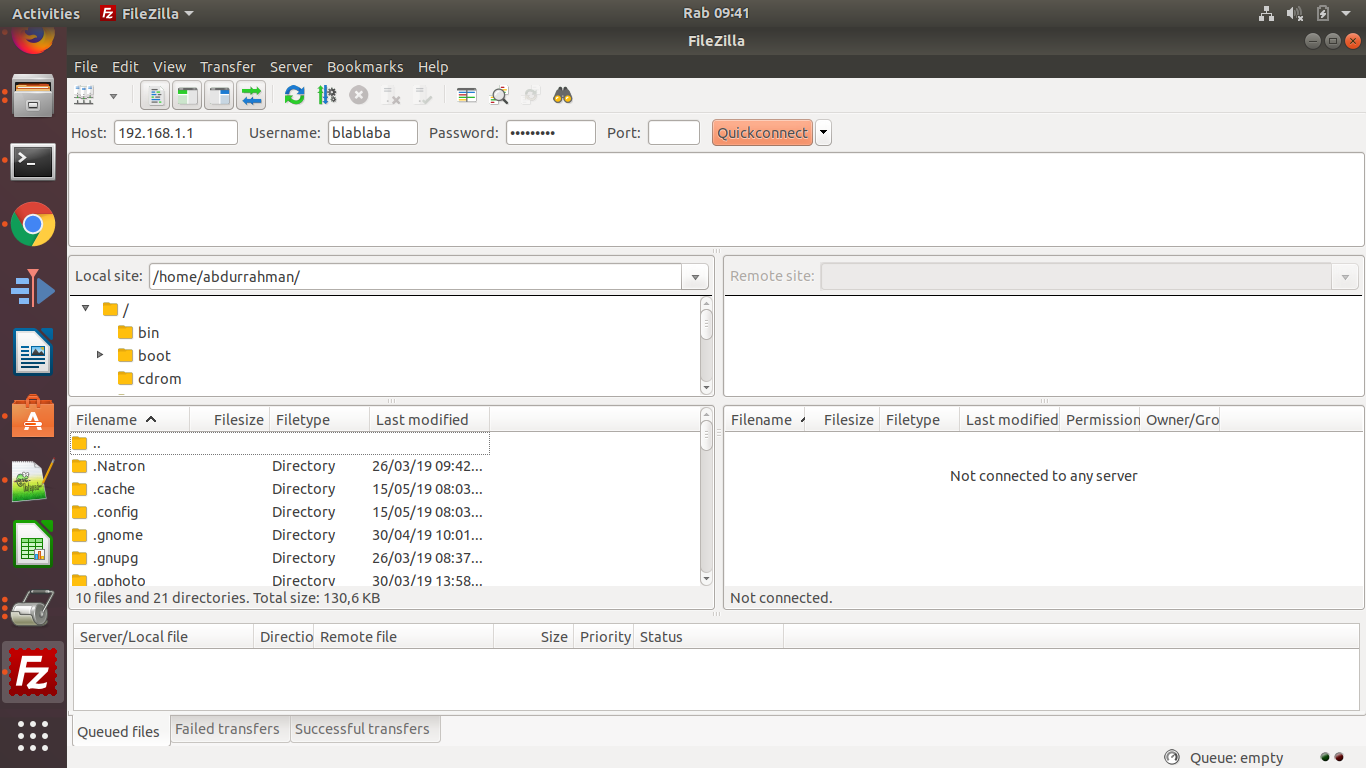Expand the boot folder tree node
Screen dimensions: 1366x768
[x=100, y=355]
